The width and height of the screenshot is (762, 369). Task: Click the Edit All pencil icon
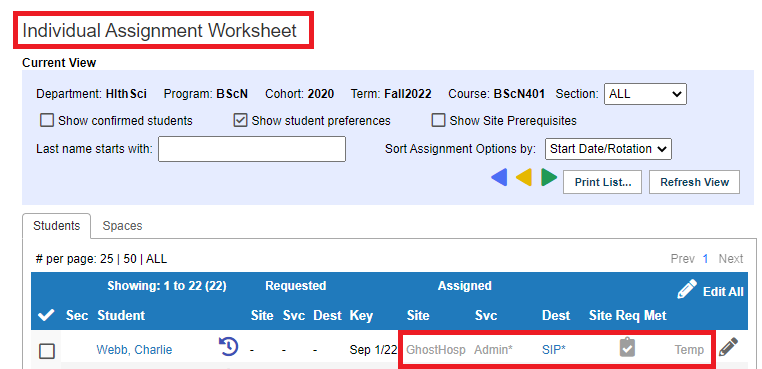pos(687,290)
